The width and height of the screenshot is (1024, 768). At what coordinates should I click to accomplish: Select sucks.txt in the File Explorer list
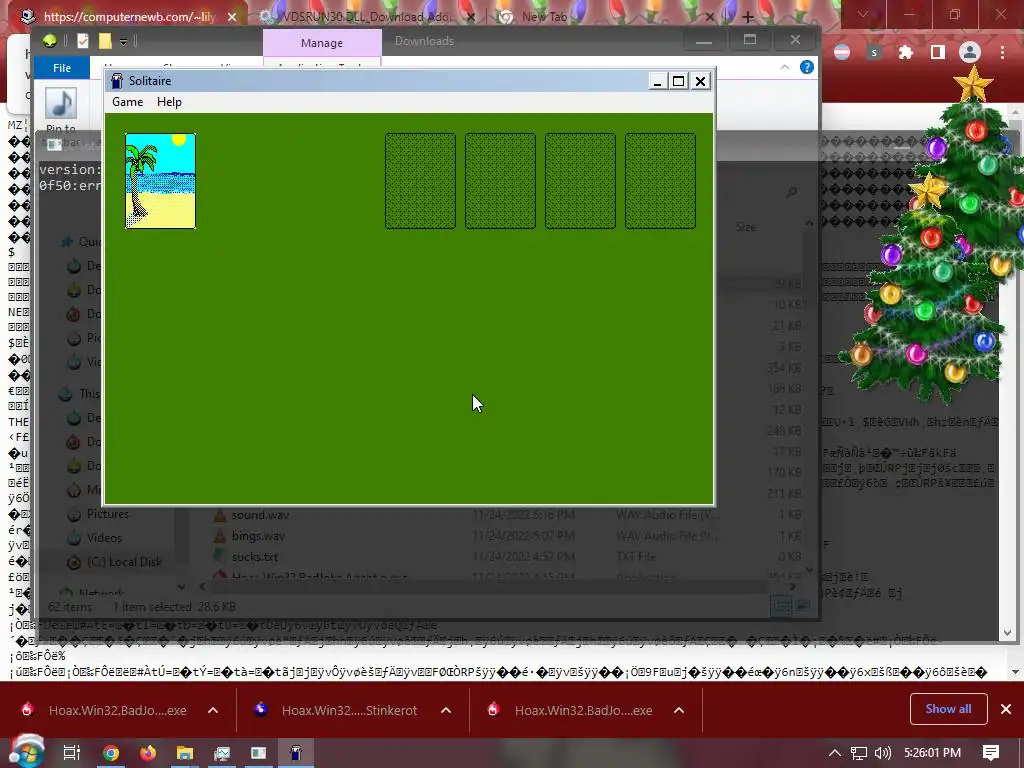[255, 556]
